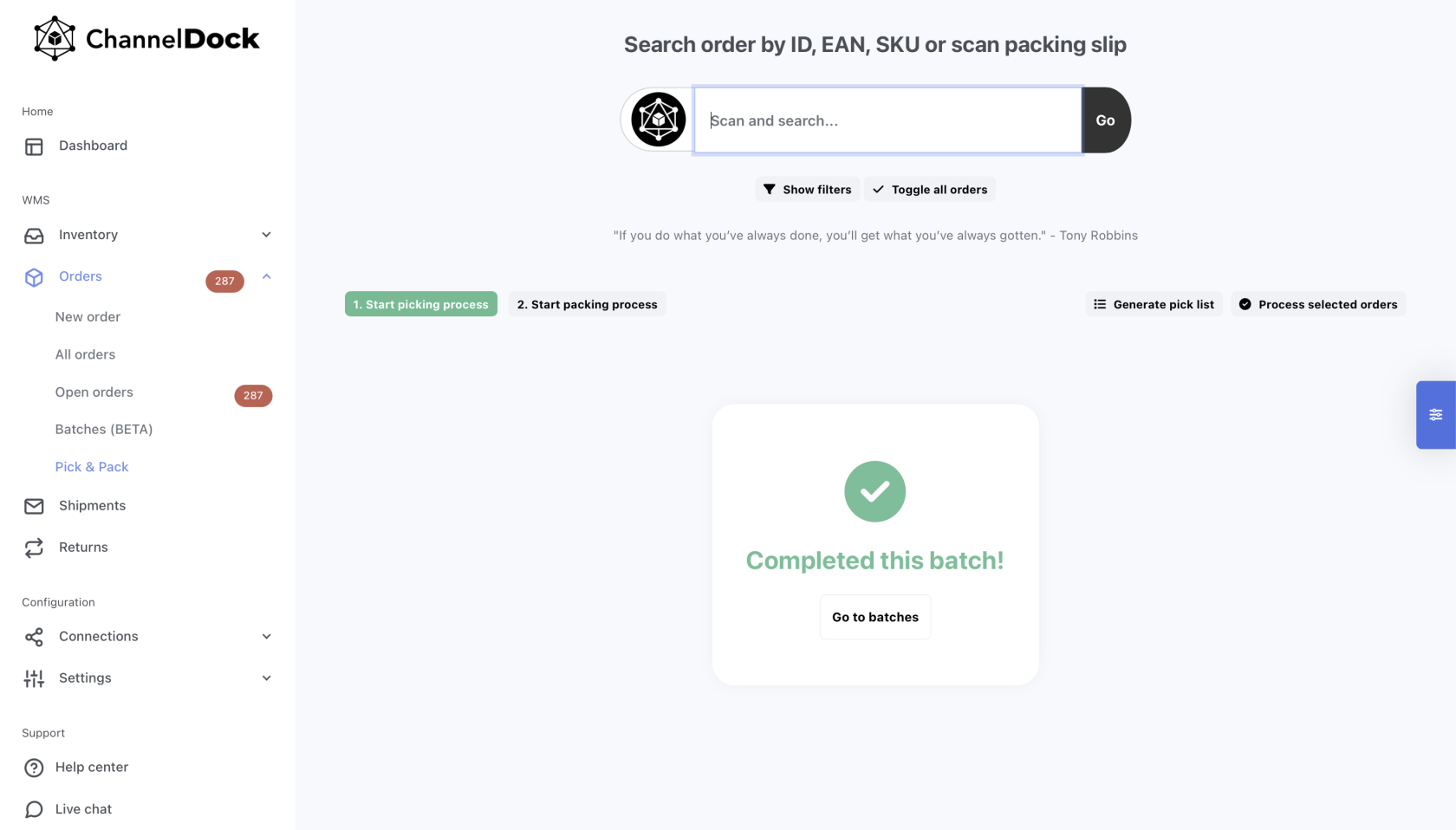Click Generate pick list button
Image resolution: width=1456 pixels, height=830 pixels.
click(1154, 304)
